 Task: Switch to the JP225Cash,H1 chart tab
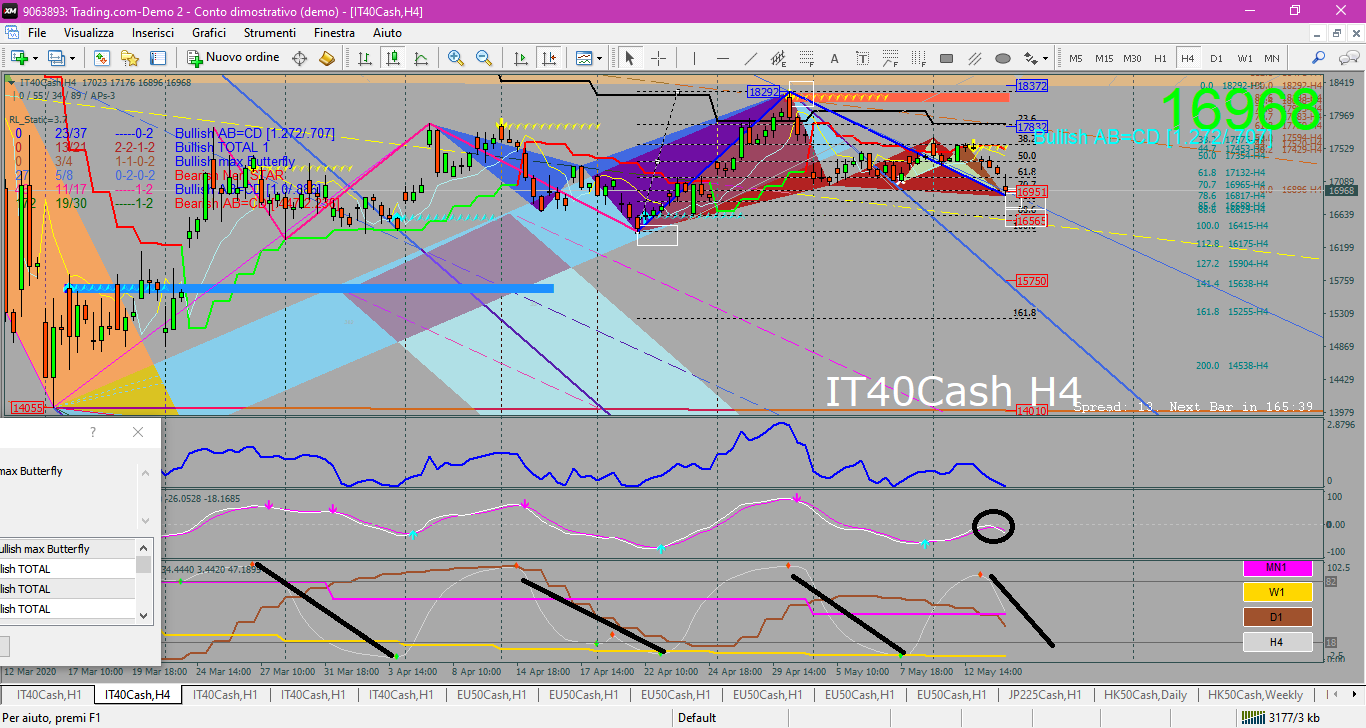(1045, 694)
